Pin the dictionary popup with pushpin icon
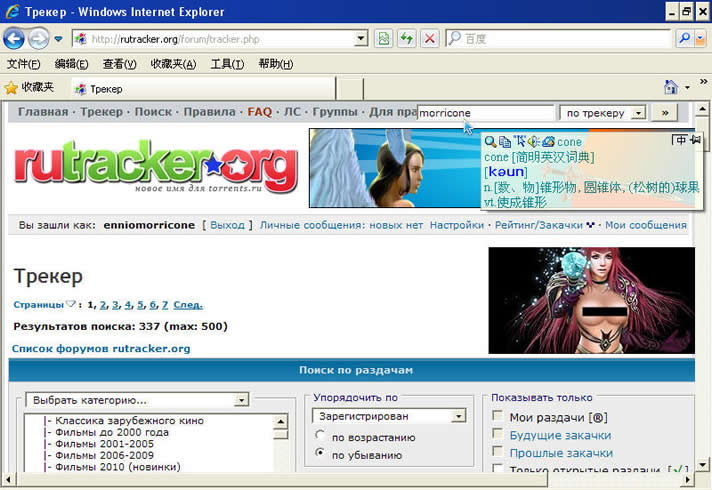Image resolution: width=712 pixels, height=490 pixels. pyautogui.click(x=695, y=140)
